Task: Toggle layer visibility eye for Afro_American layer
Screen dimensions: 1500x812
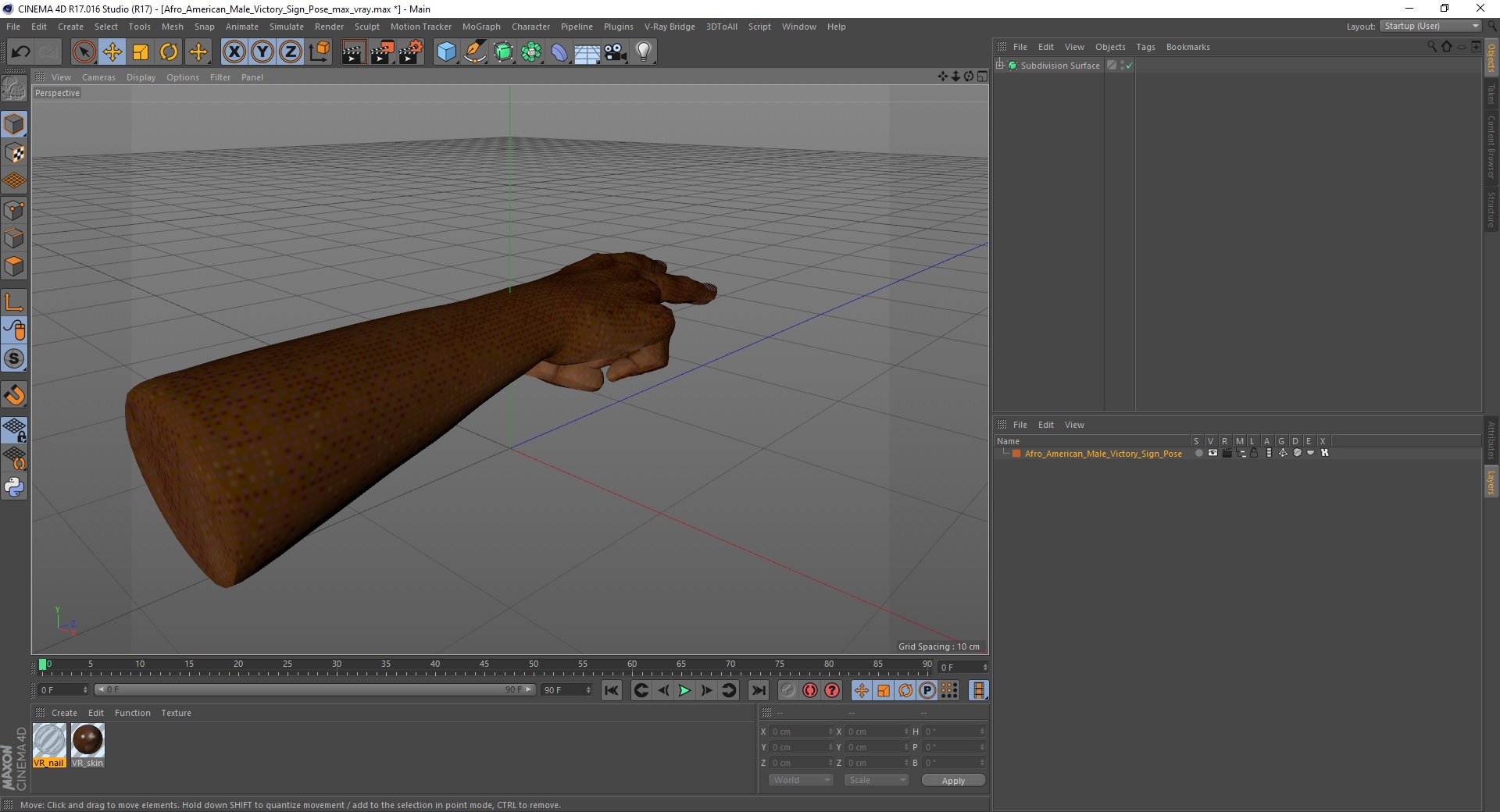Action: click(x=1212, y=453)
